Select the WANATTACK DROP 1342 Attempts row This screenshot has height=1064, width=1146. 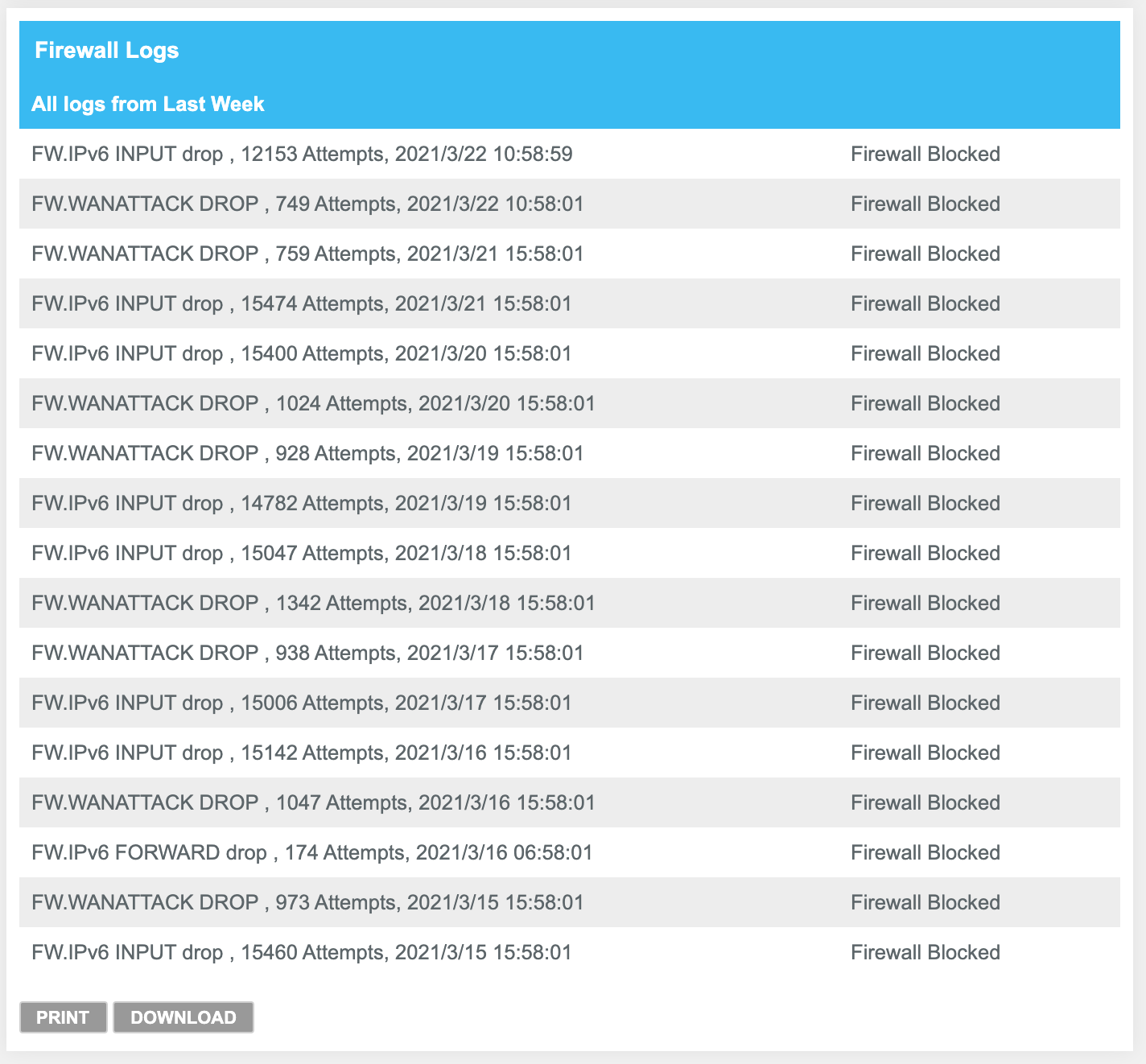point(313,603)
